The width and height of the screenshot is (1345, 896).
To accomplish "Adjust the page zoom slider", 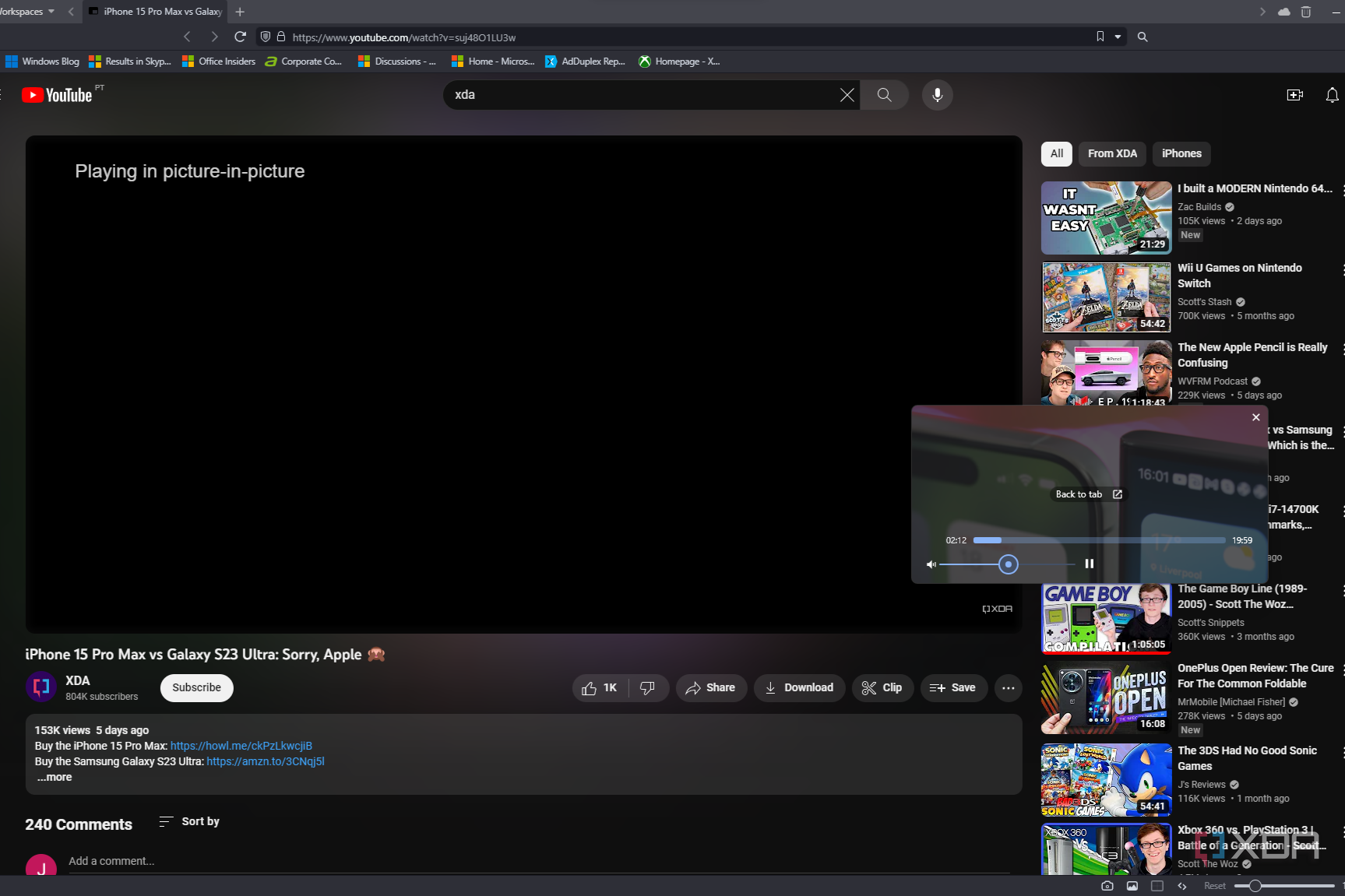I will pyautogui.click(x=1285, y=886).
